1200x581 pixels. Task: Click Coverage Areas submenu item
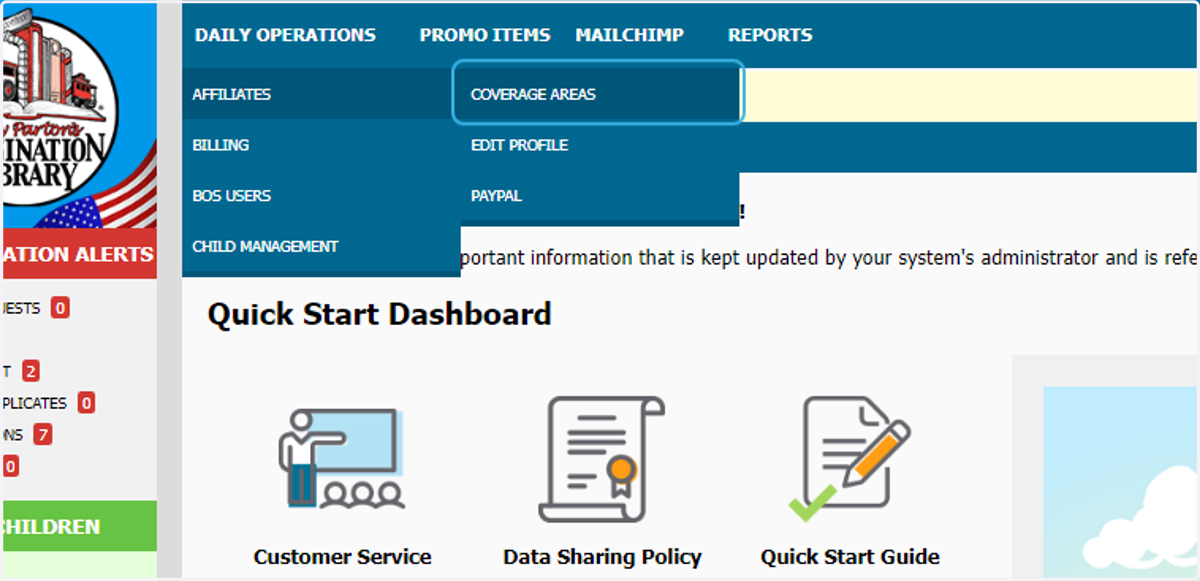[598, 94]
